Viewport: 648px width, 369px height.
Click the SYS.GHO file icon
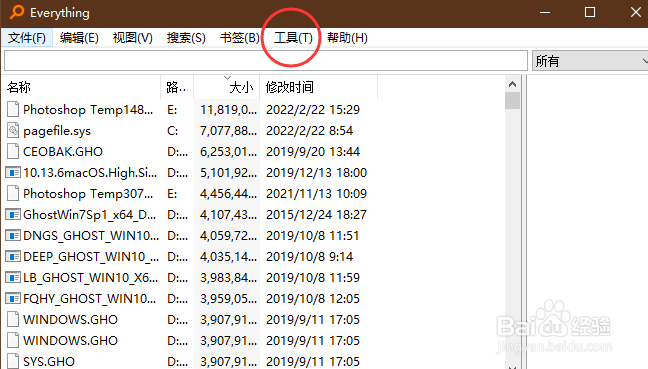13,361
